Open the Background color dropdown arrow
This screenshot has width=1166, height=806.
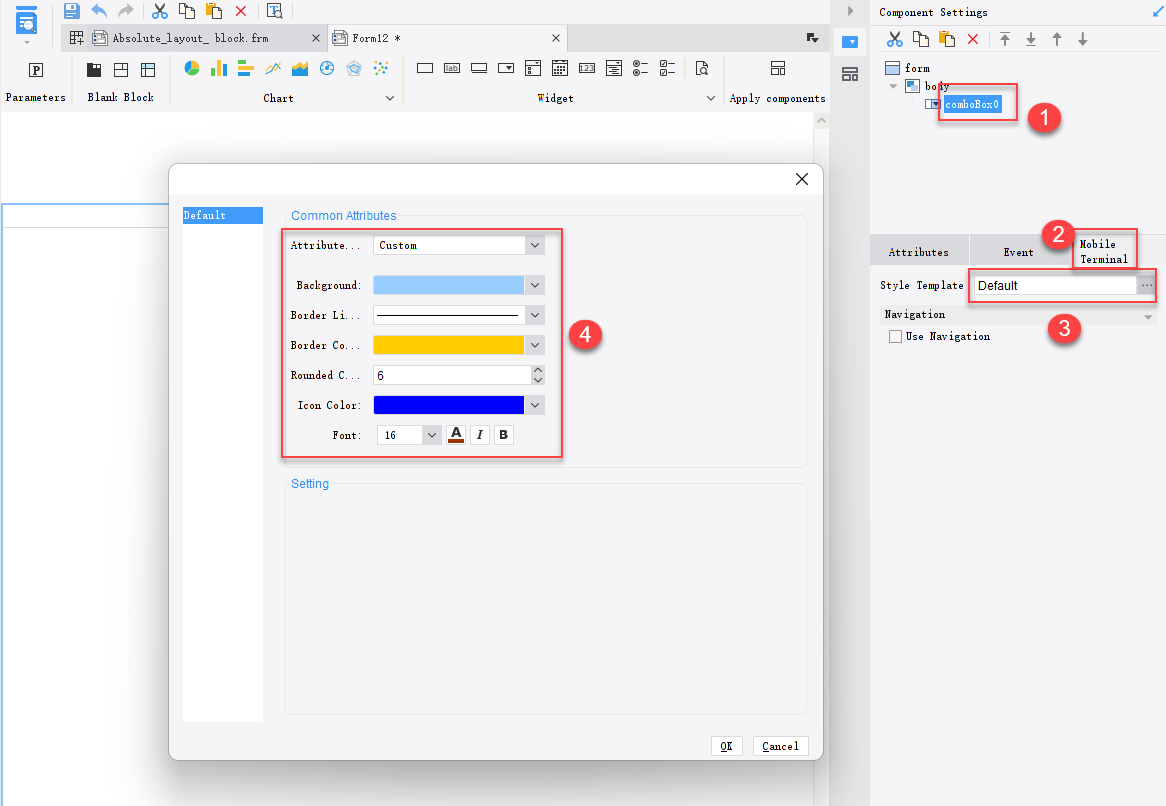[x=534, y=286]
